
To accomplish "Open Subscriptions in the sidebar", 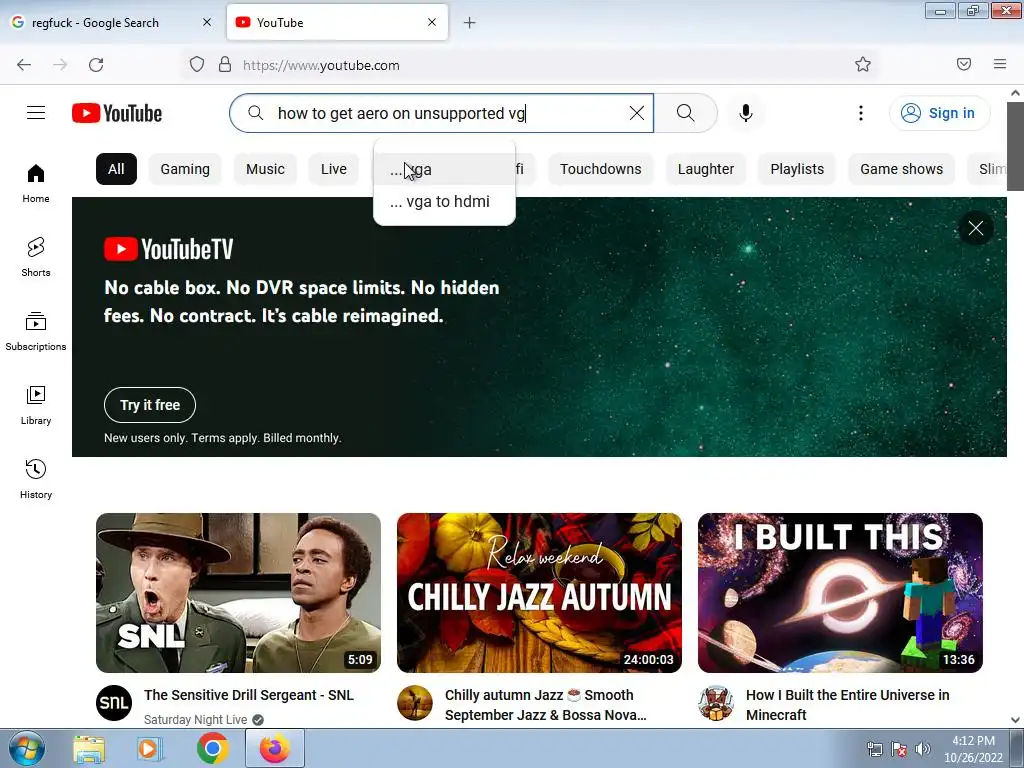I will click(36, 332).
